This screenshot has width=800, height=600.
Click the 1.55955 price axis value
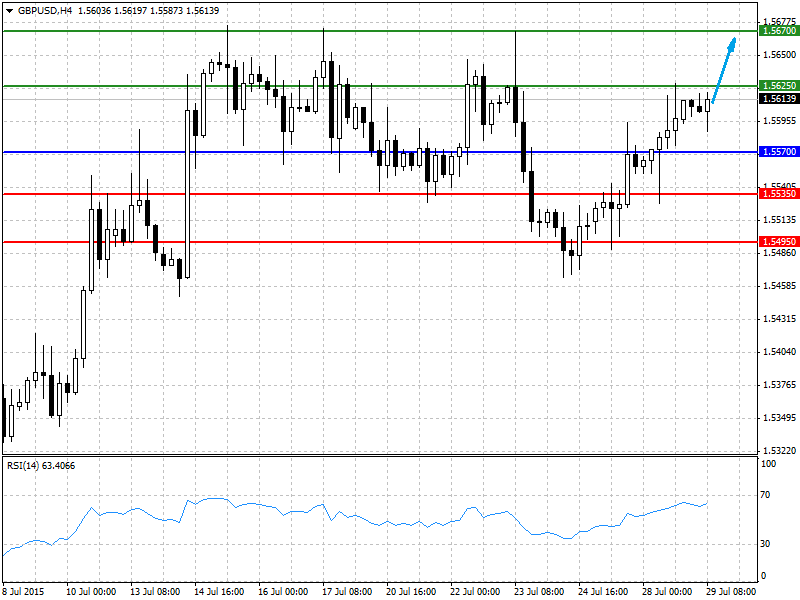(x=779, y=120)
